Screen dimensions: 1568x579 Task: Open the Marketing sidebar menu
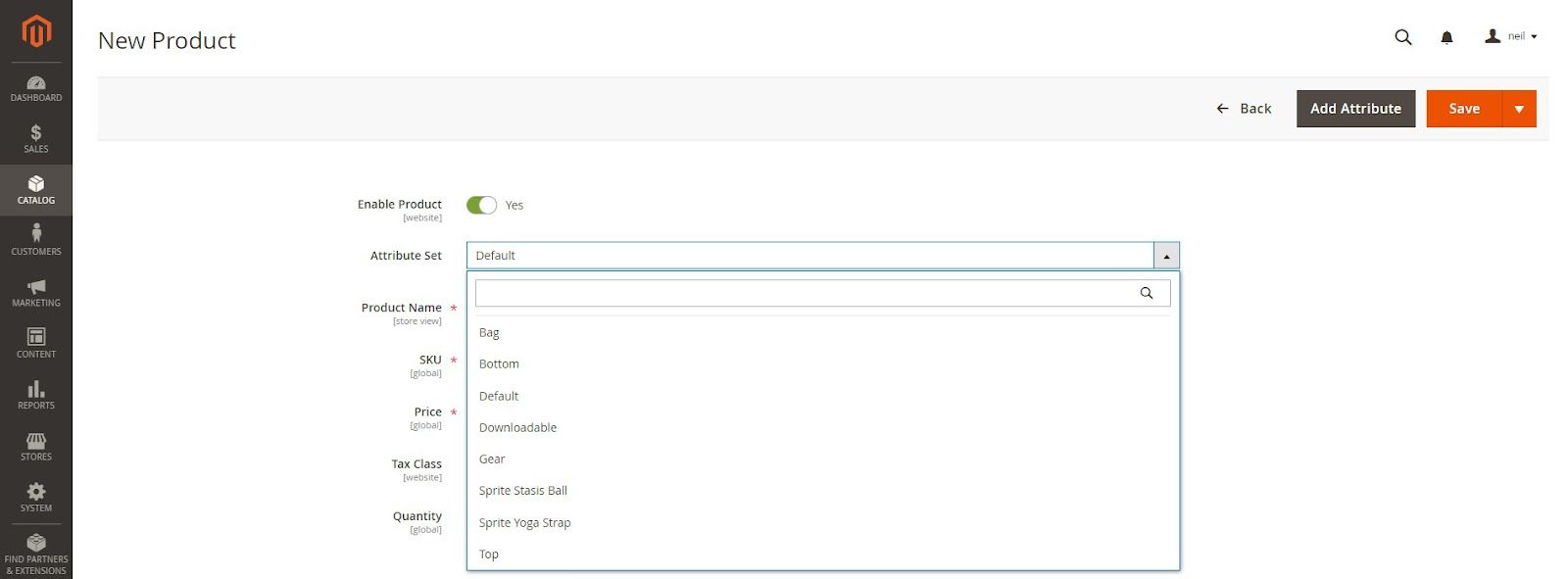[36, 293]
